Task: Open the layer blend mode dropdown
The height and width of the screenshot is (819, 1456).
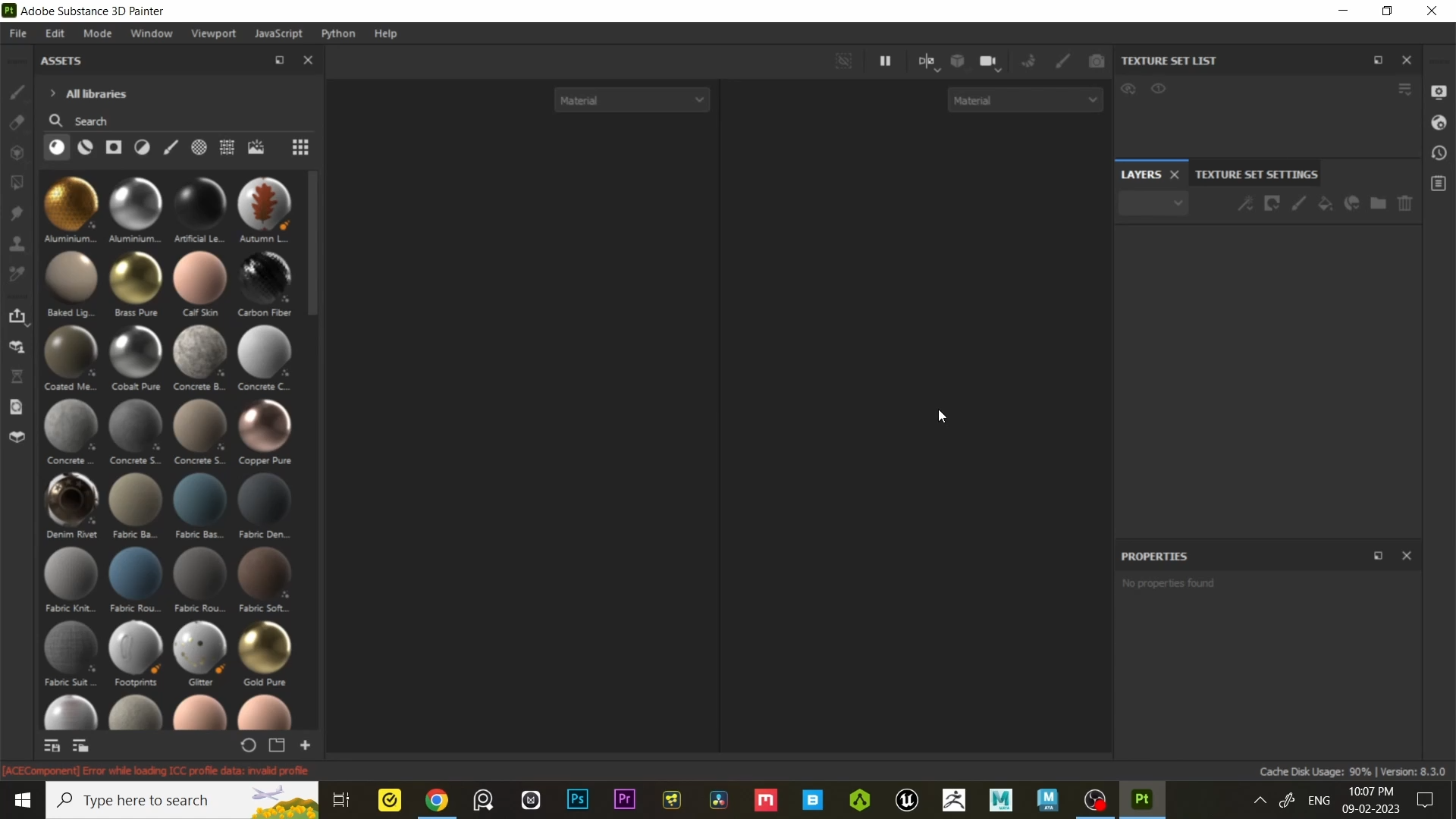Action: (x=1153, y=202)
